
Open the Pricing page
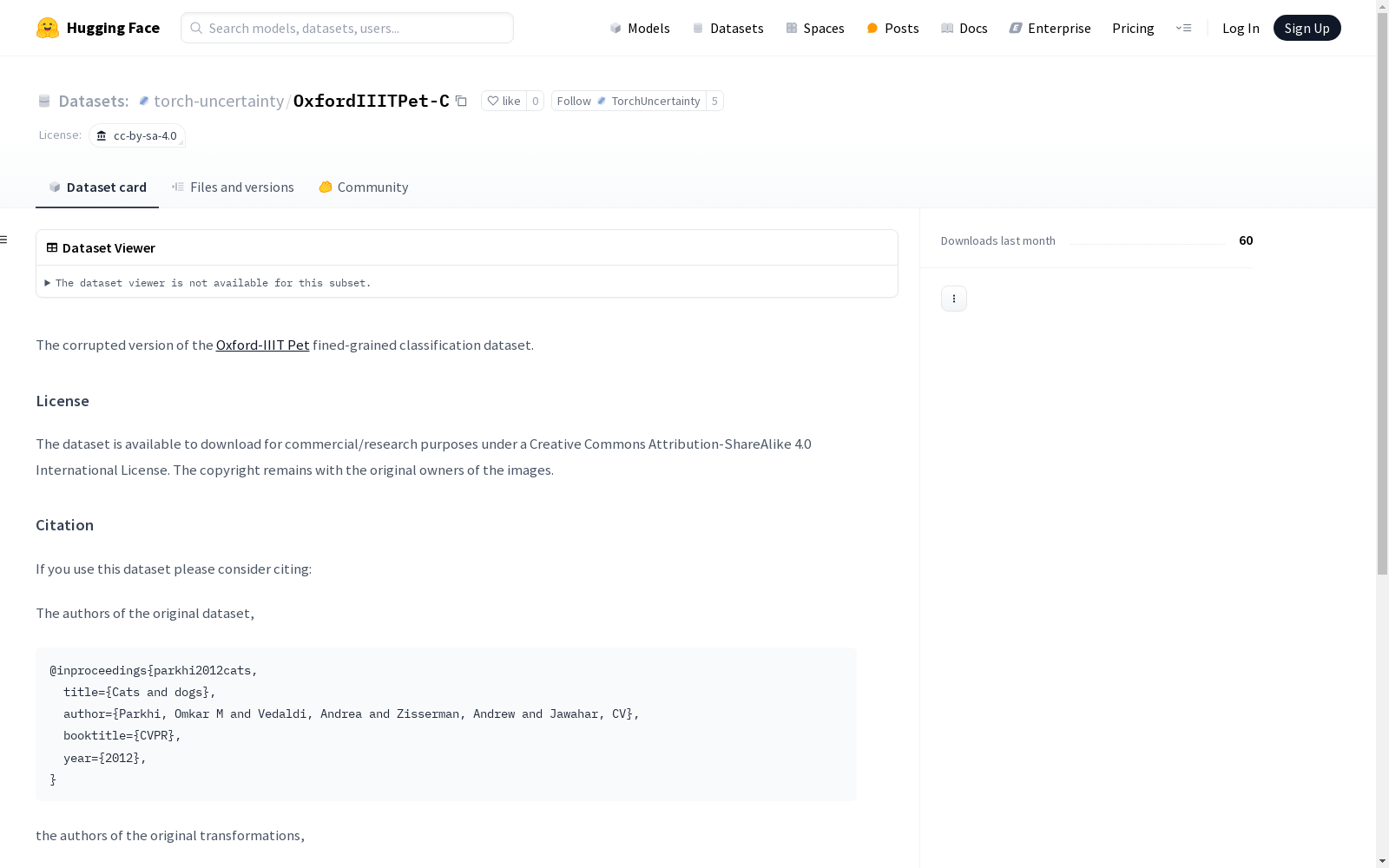pyautogui.click(x=1133, y=28)
